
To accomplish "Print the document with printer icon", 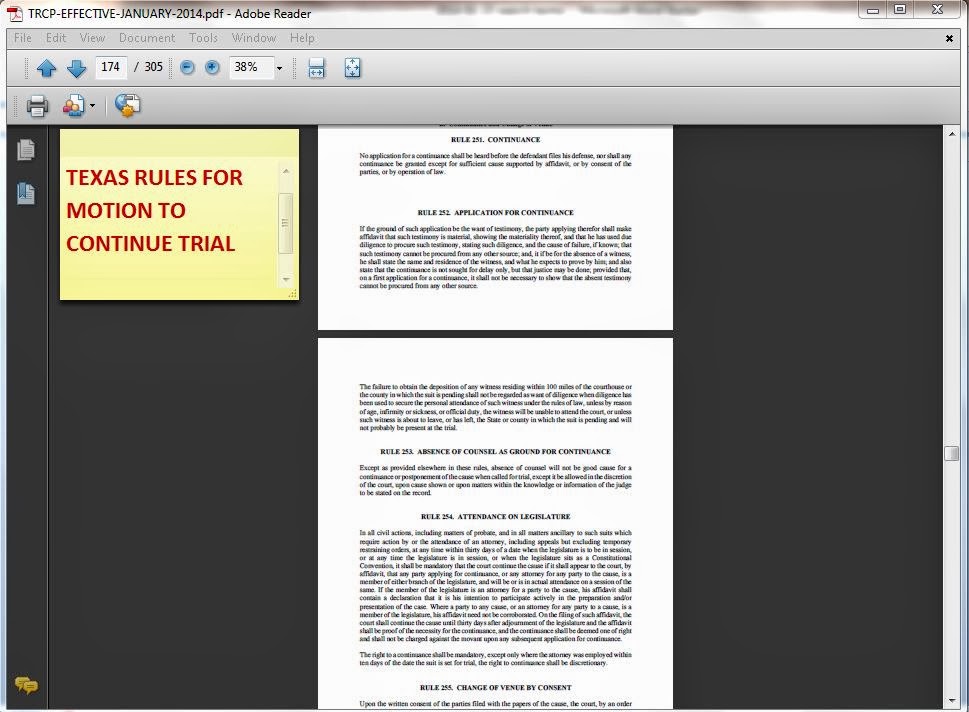I will coord(37,106).
